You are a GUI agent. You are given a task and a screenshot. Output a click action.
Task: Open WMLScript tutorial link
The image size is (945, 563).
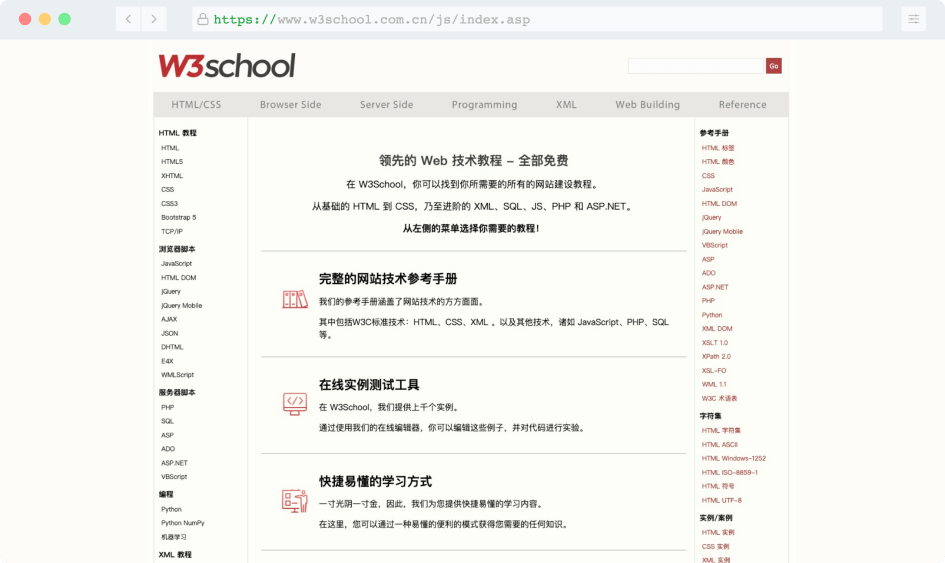click(177, 374)
